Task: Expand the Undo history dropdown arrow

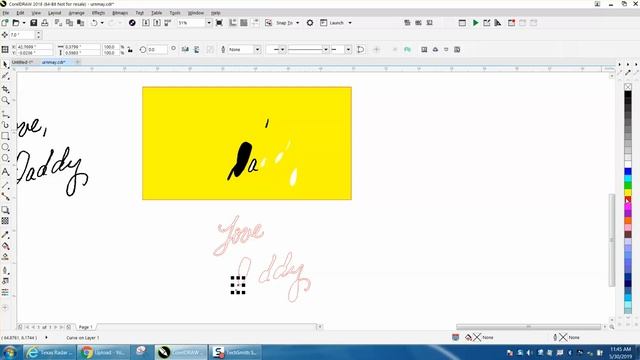Action: [102, 23]
